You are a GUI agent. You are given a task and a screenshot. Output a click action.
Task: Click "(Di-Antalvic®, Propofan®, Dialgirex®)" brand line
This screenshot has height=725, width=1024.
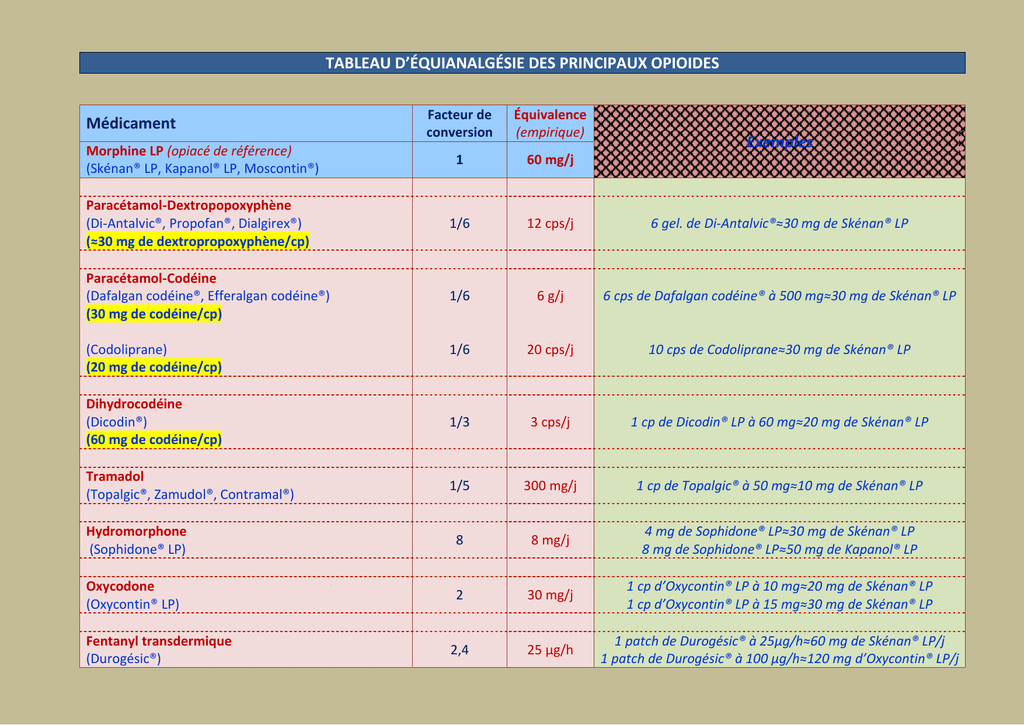pos(194,223)
